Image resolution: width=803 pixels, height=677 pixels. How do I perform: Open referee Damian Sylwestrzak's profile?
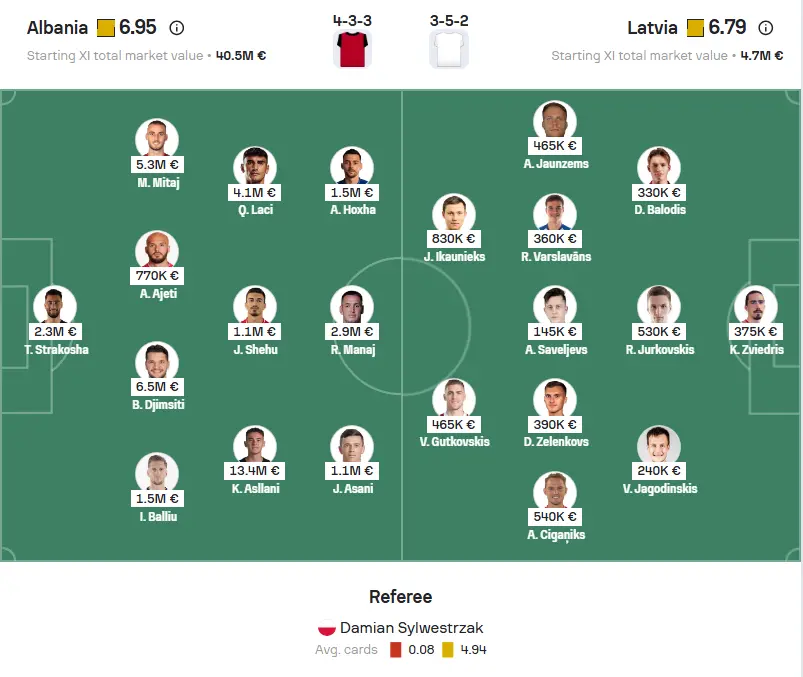pos(412,628)
